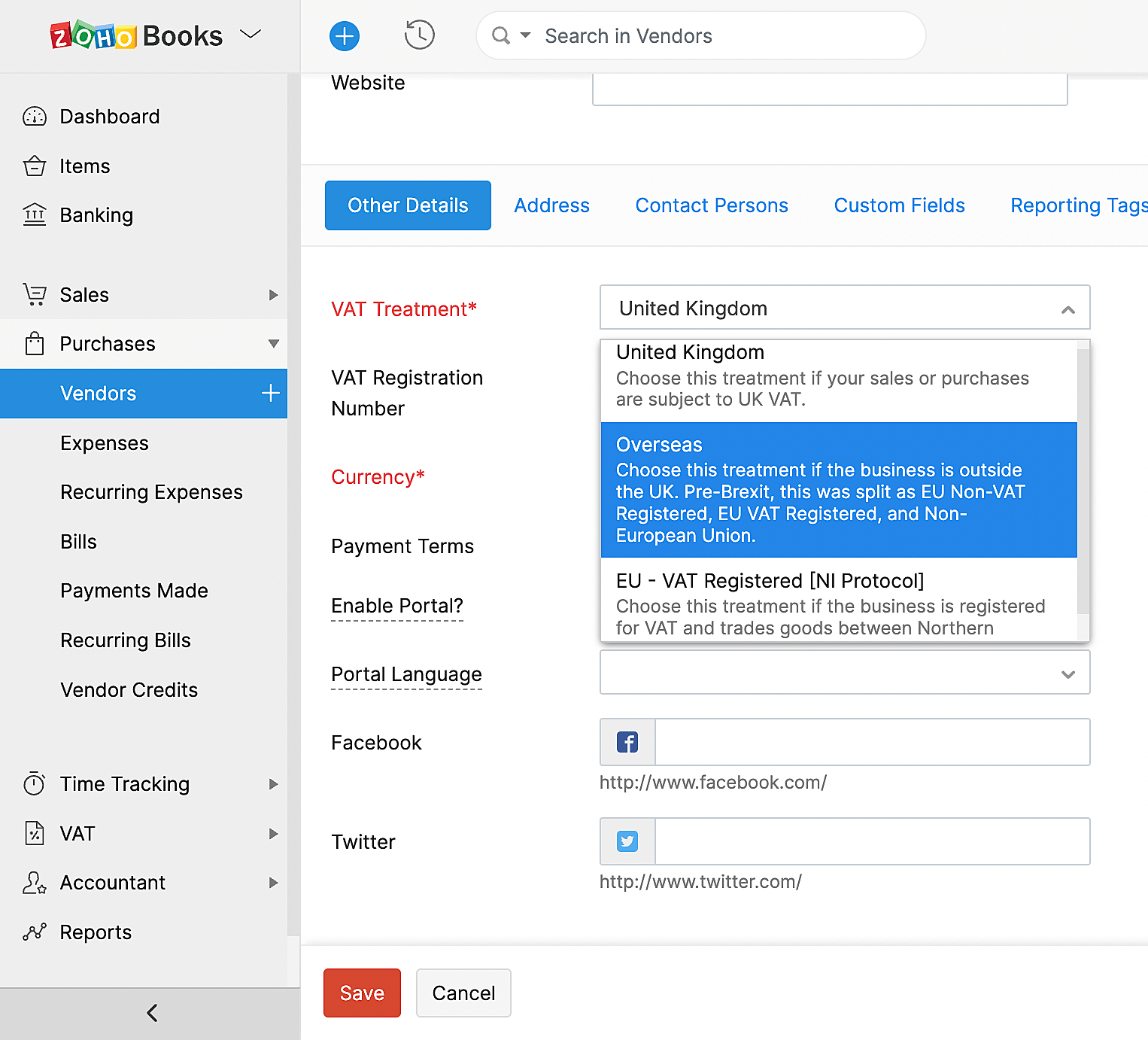1148x1040 pixels.
Task: Go to Banking in the sidebar
Action: (96, 215)
